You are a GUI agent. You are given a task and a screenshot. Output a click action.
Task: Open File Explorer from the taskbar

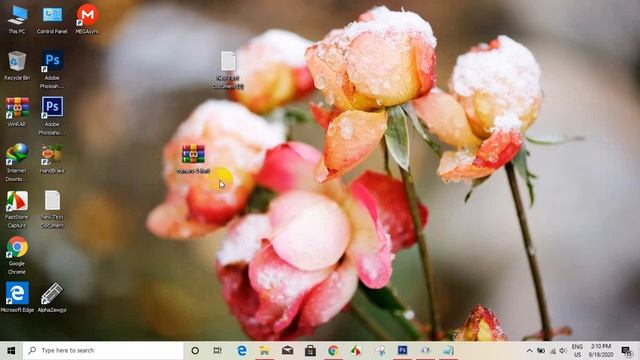click(264, 350)
